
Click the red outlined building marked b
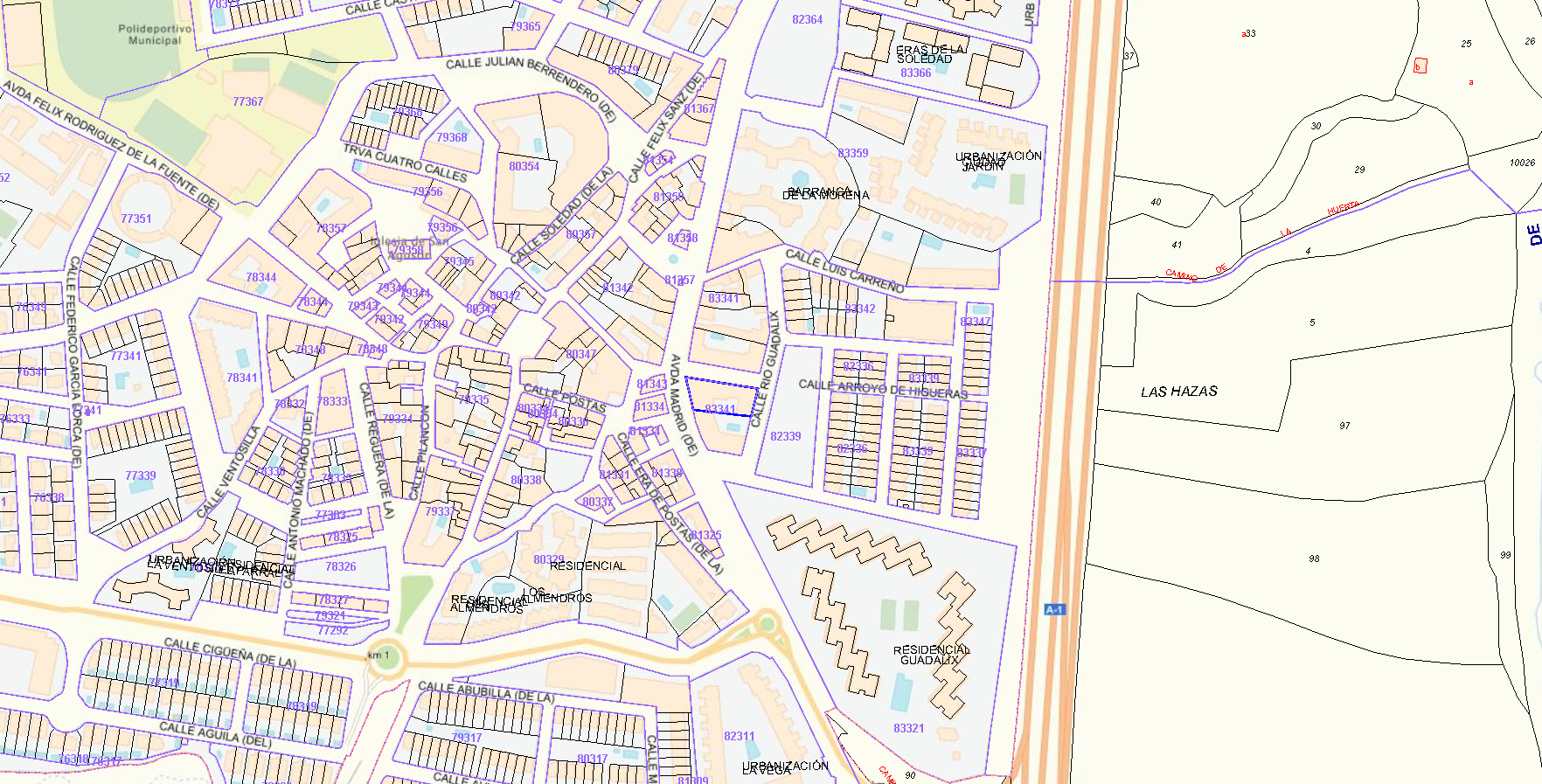click(x=1420, y=66)
